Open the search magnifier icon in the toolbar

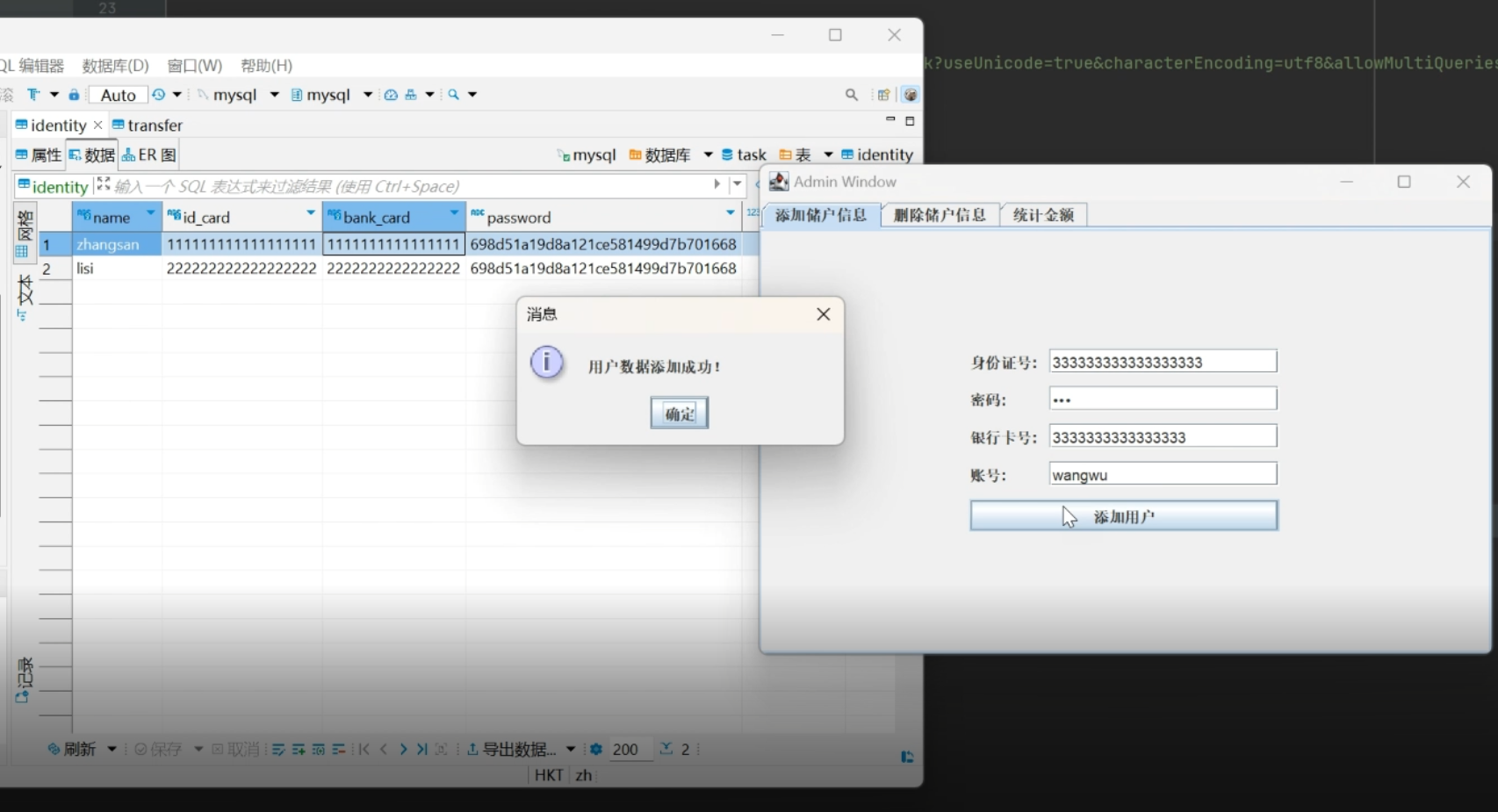coord(851,94)
